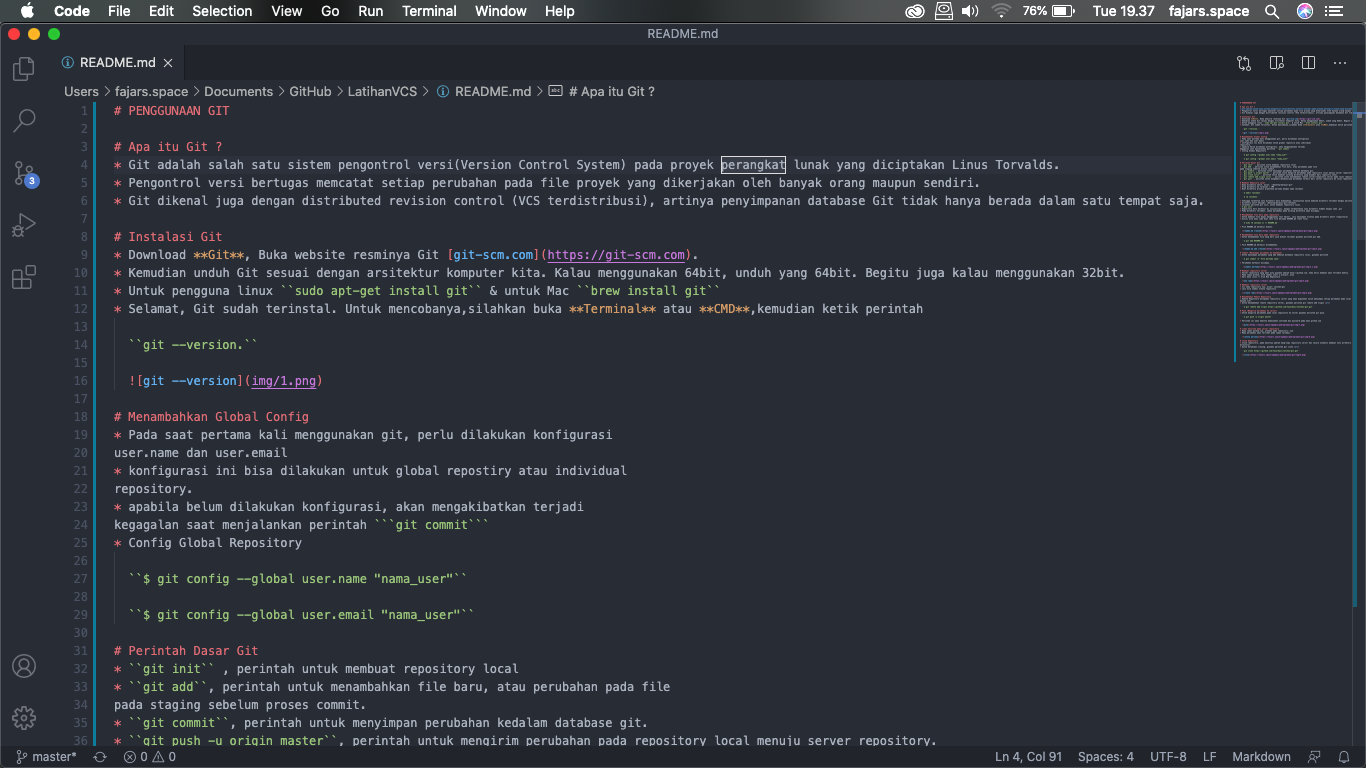1366x768 pixels.
Task: Open the editor More Actions menu
Action: (x=1340, y=63)
